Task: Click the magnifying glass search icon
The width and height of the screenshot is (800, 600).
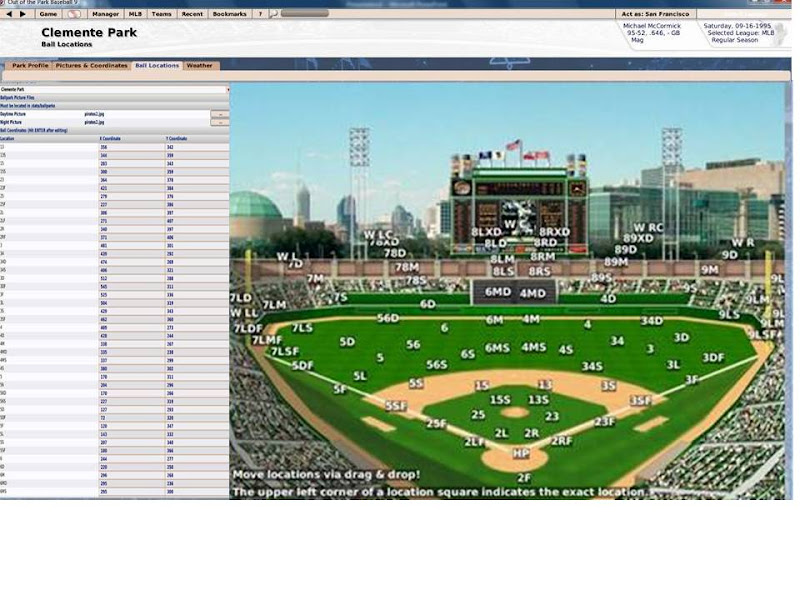Action: click(x=273, y=14)
